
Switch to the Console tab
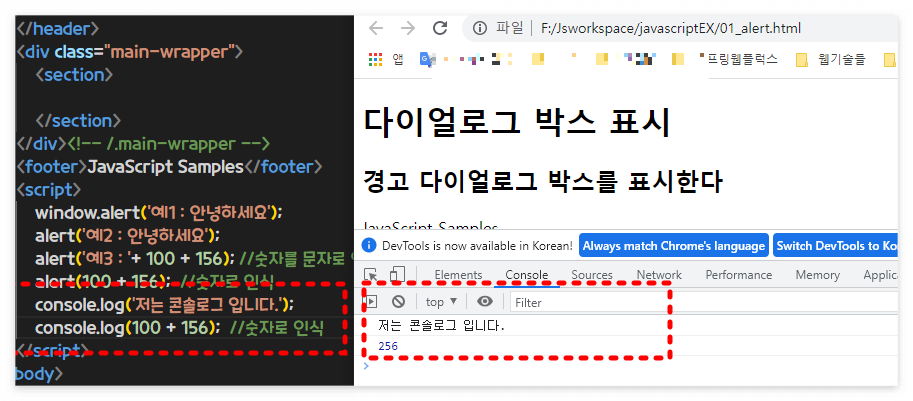[527, 275]
